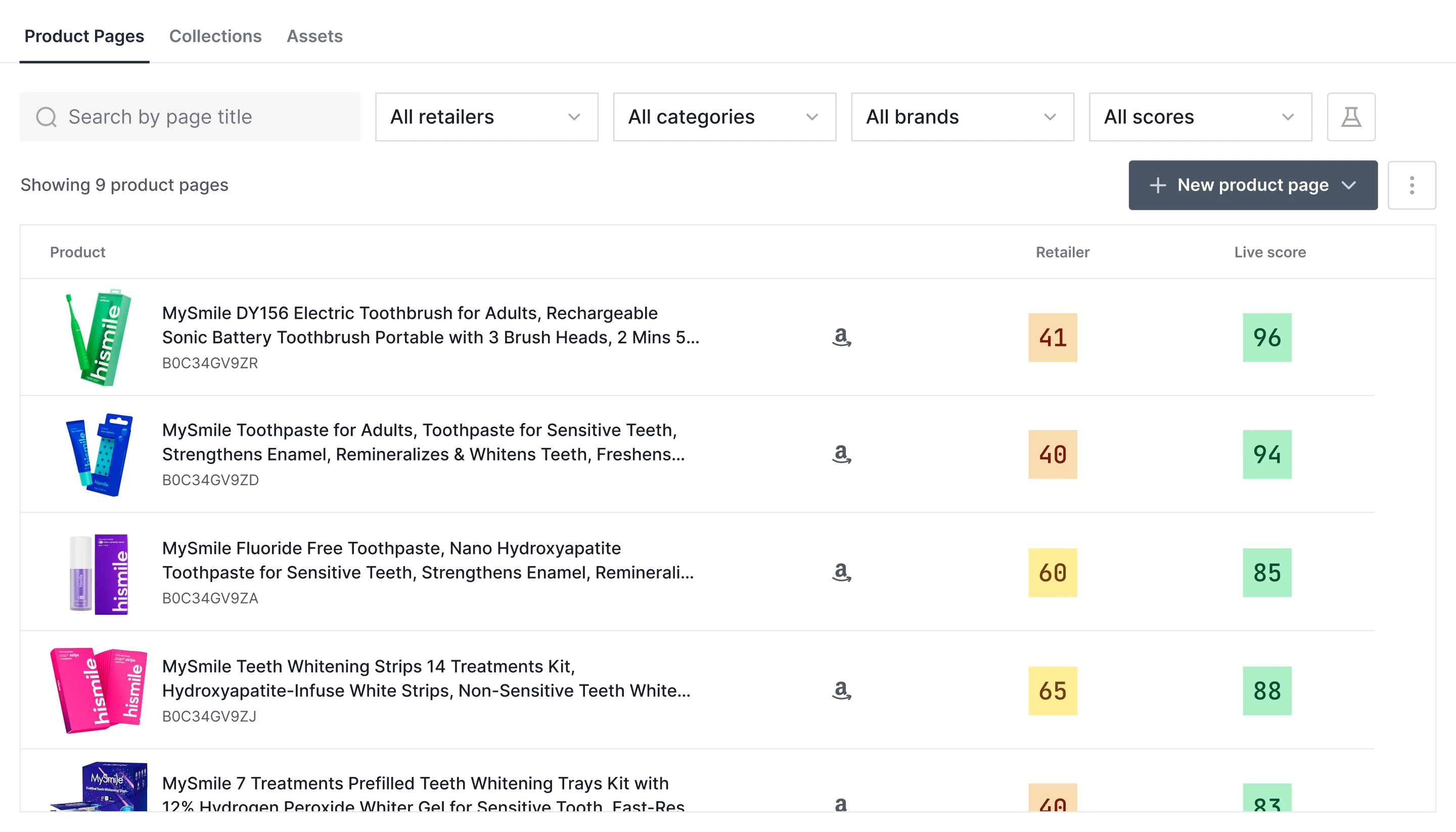Open MySmile 7 Treatments Whitening Trays title

tap(424, 792)
